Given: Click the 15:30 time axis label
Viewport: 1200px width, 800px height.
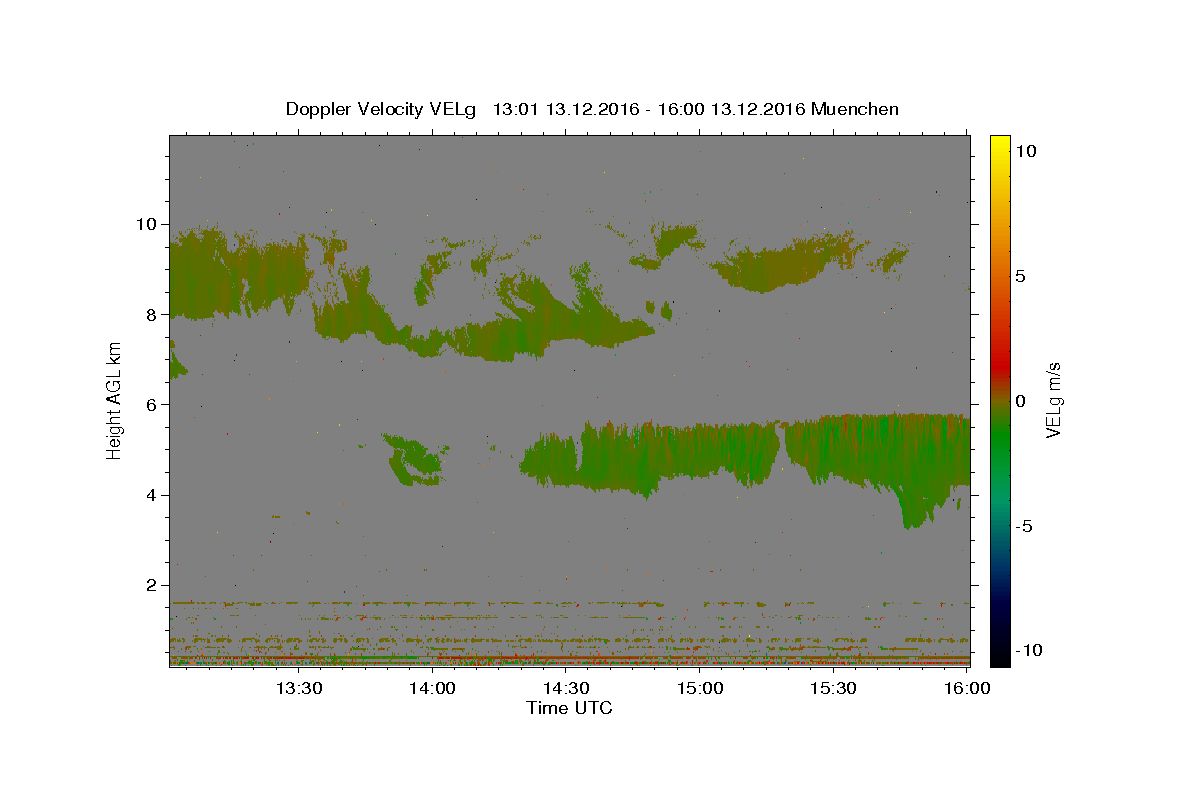Looking at the screenshot, I should pyautogui.click(x=834, y=688).
